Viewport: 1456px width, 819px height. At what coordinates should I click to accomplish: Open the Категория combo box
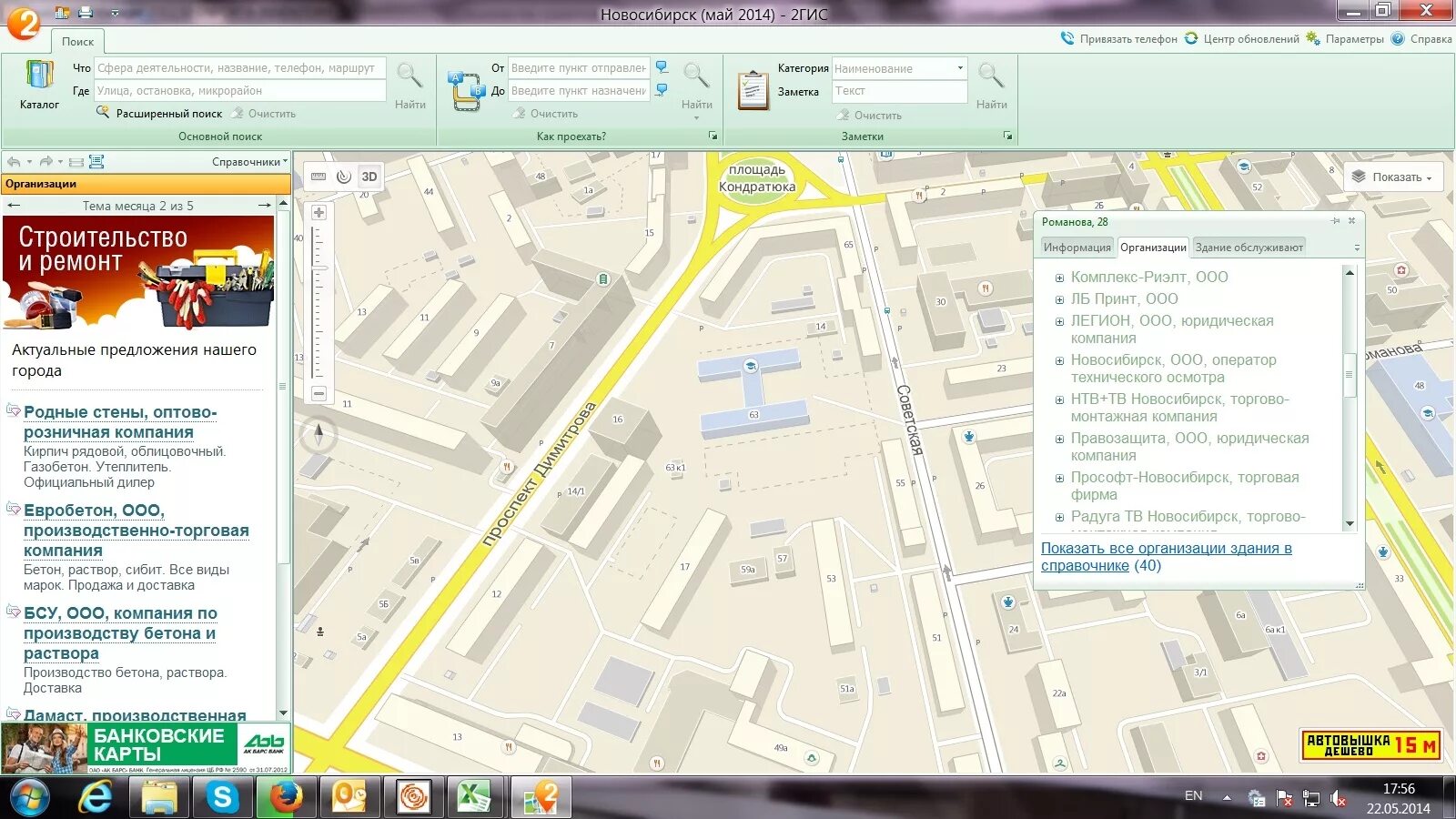click(899, 68)
